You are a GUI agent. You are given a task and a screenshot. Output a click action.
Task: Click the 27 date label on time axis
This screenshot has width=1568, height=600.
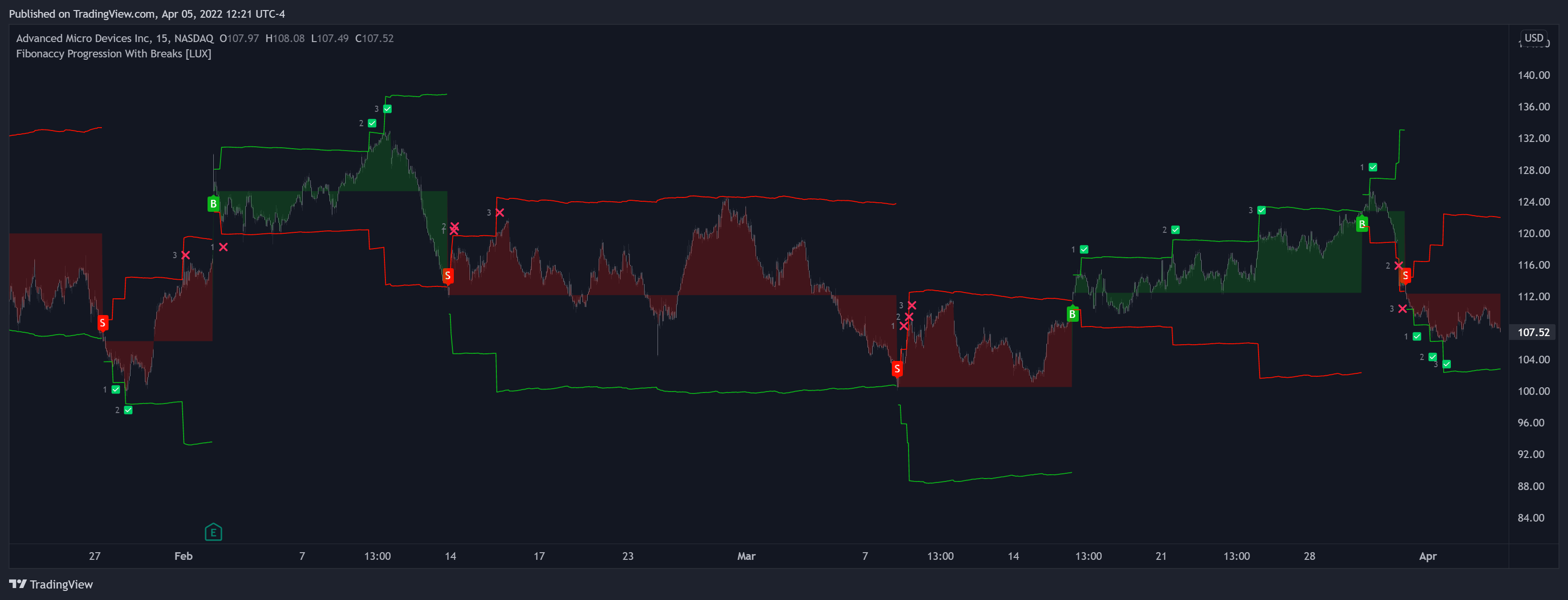click(94, 556)
